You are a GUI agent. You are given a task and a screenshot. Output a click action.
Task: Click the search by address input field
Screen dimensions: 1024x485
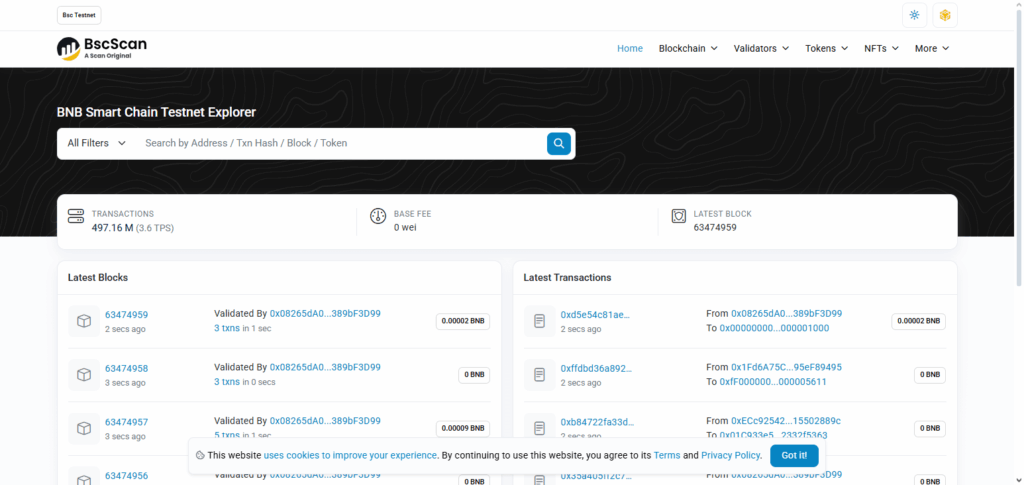pos(340,143)
